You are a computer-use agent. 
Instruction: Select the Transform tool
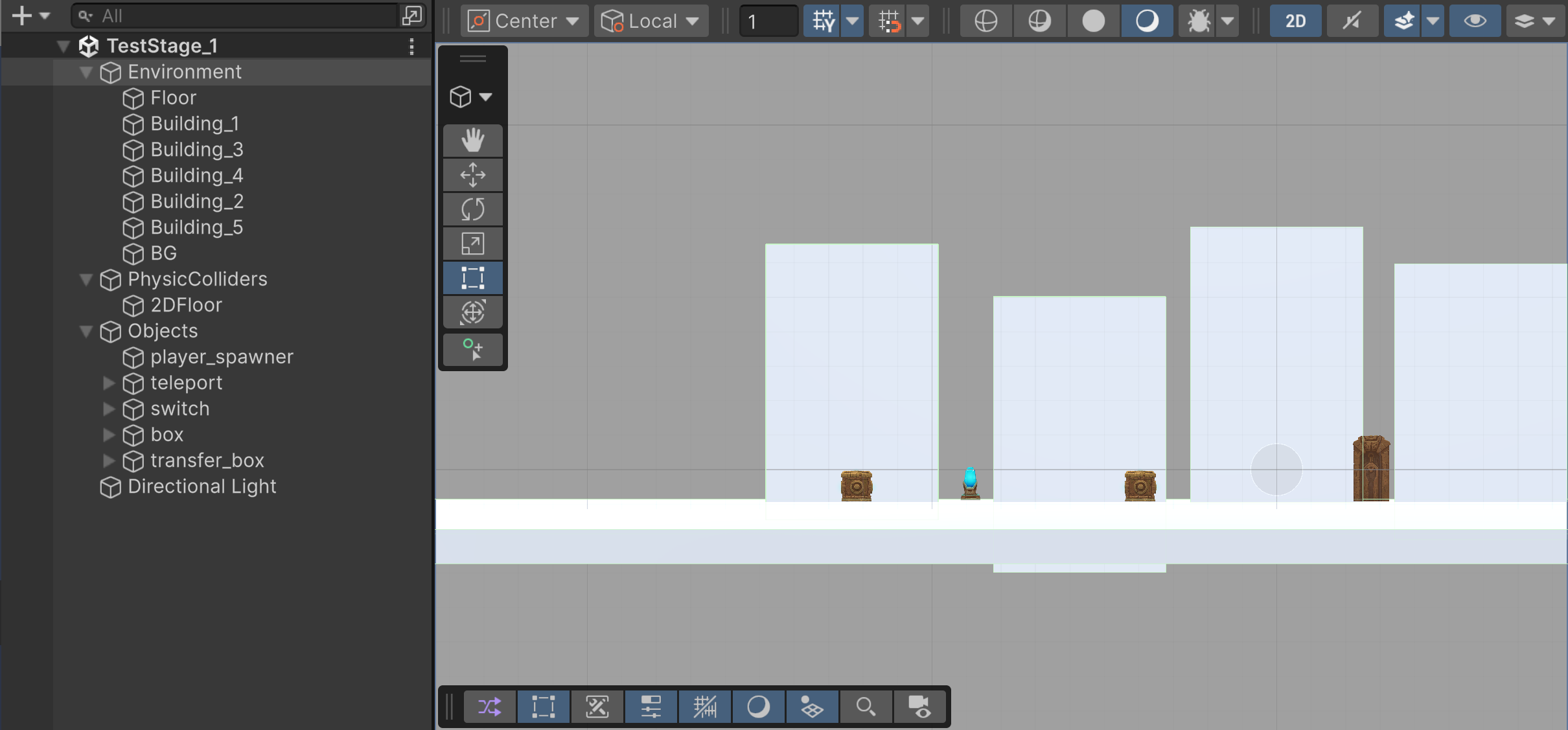(473, 312)
